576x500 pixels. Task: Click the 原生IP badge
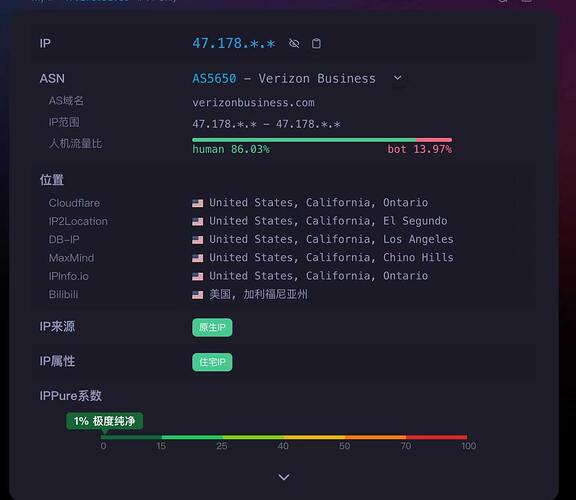pos(212,327)
